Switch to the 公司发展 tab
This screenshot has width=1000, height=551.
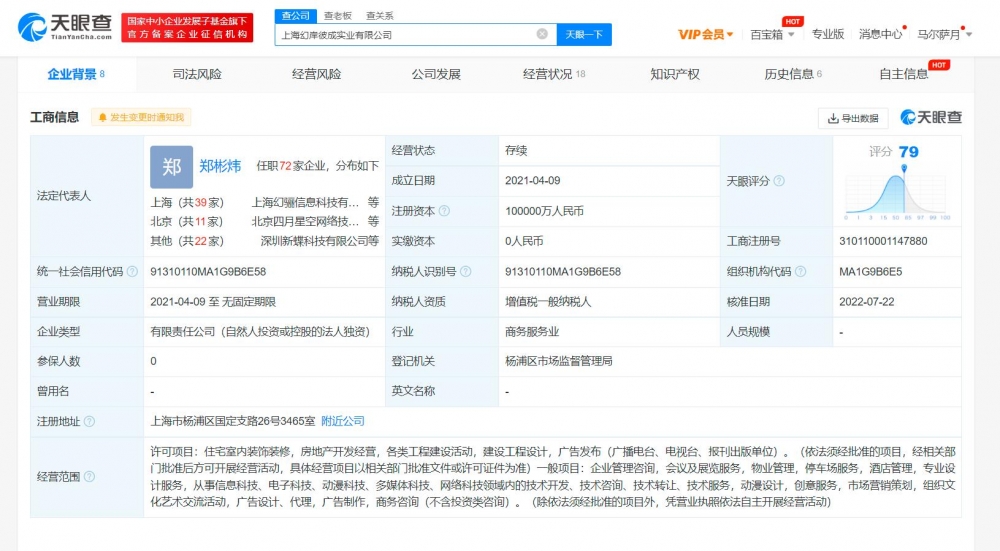[436, 74]
